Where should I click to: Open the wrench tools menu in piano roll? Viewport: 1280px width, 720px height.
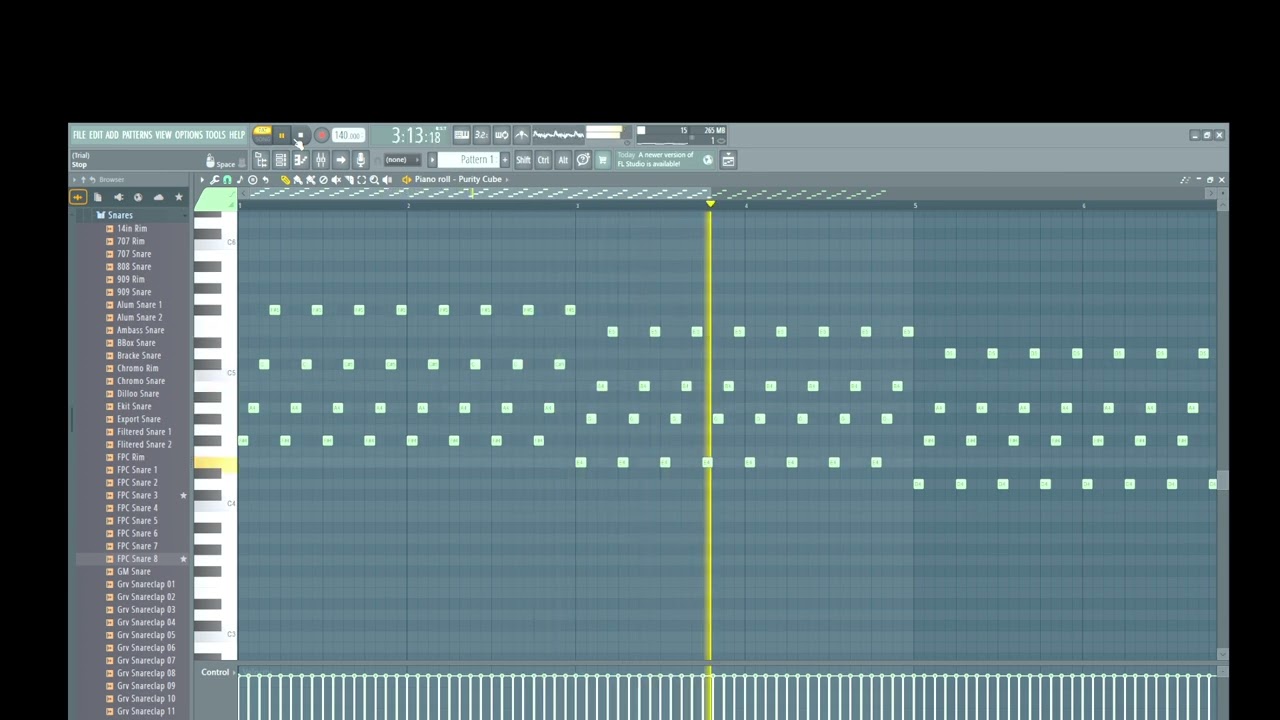(x=214, y=180)
